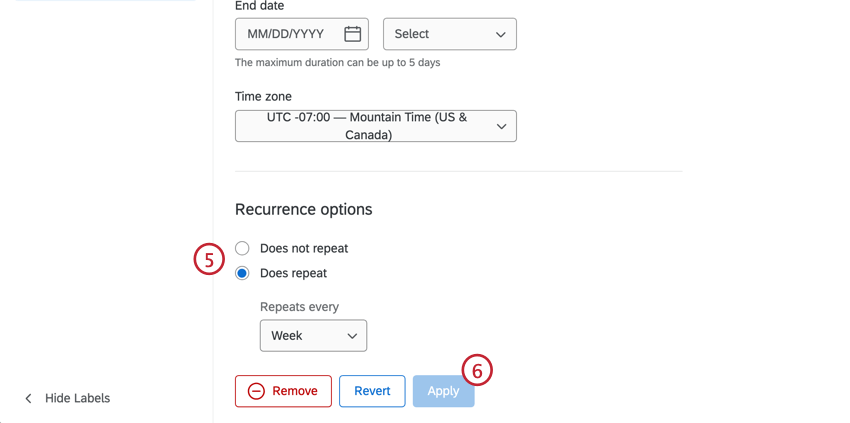Click the Remove button
850x423 pixels.
tap(283, 391)
